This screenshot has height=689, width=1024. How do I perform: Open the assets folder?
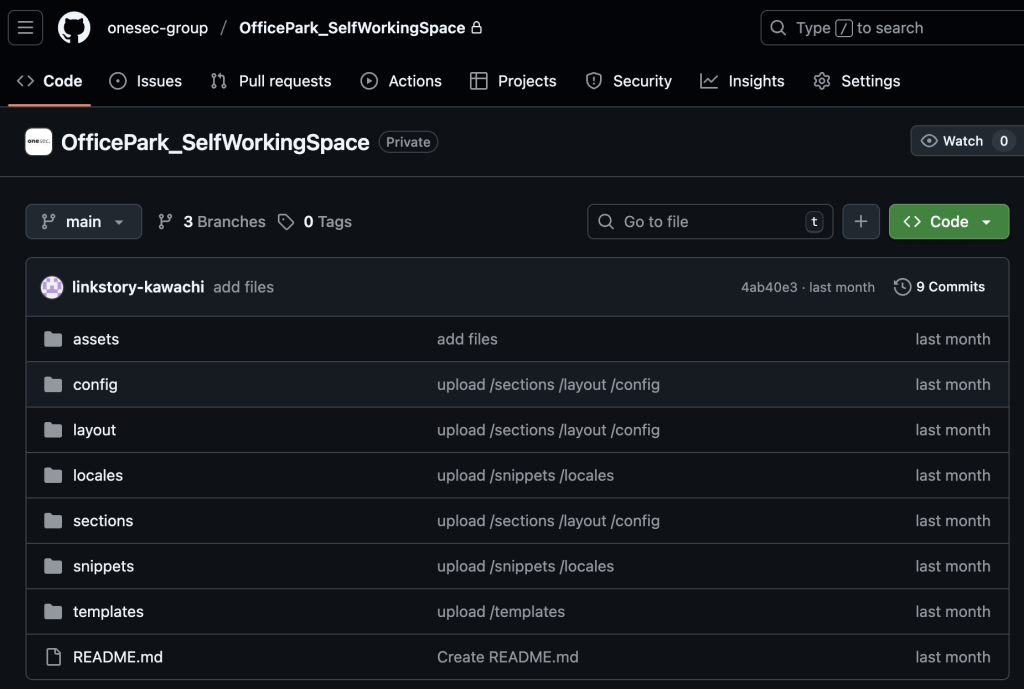click(x=96, y=340)
